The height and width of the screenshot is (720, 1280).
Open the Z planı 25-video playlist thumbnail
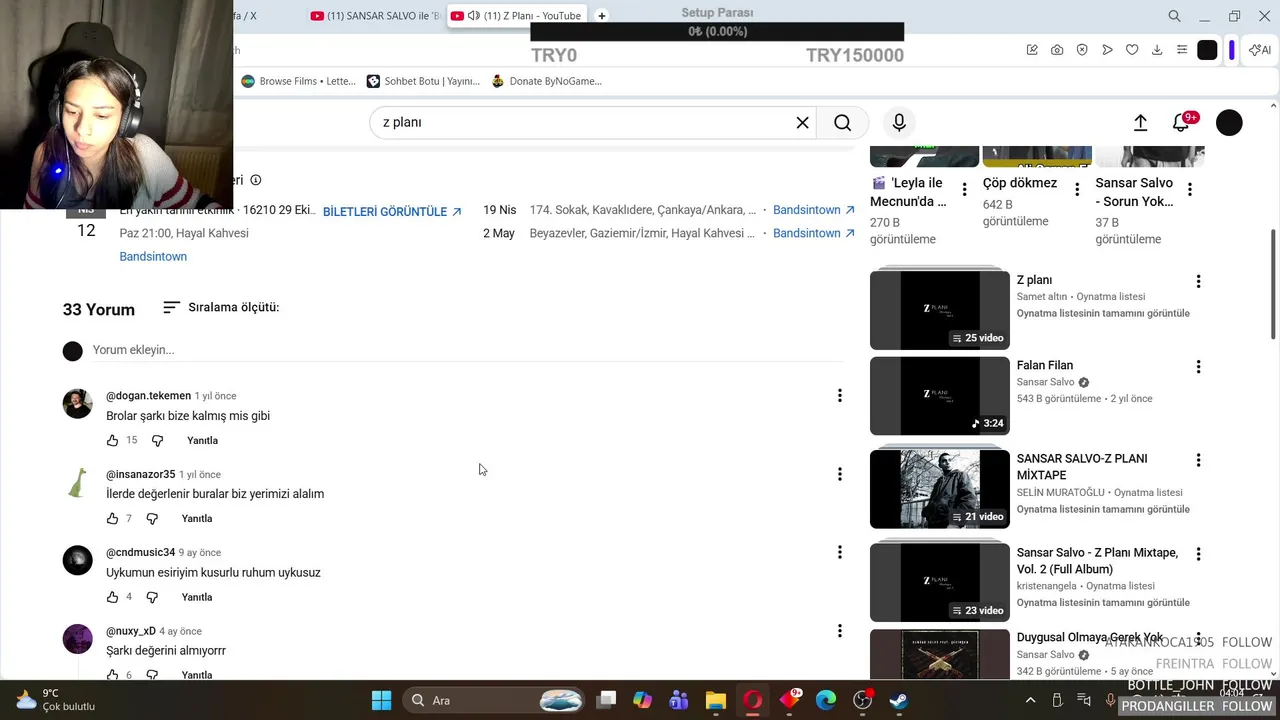click(940, 309)
